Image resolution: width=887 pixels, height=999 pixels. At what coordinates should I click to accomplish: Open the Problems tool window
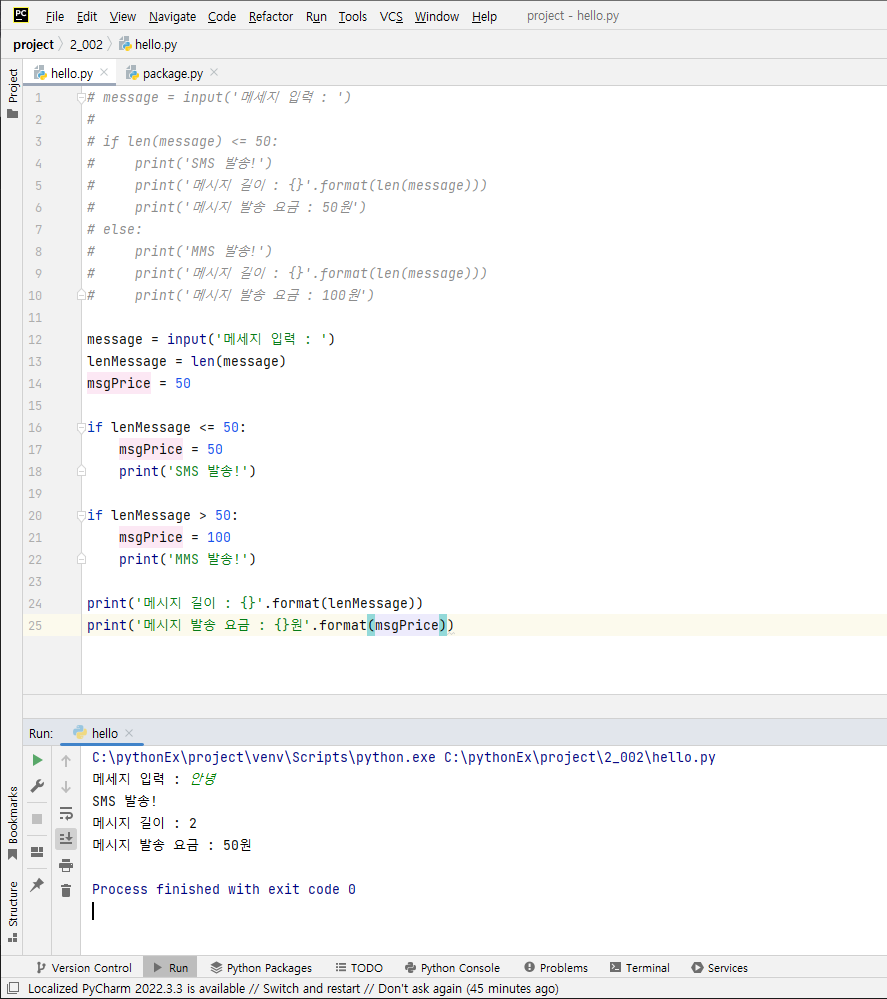[x=556, y=967]
